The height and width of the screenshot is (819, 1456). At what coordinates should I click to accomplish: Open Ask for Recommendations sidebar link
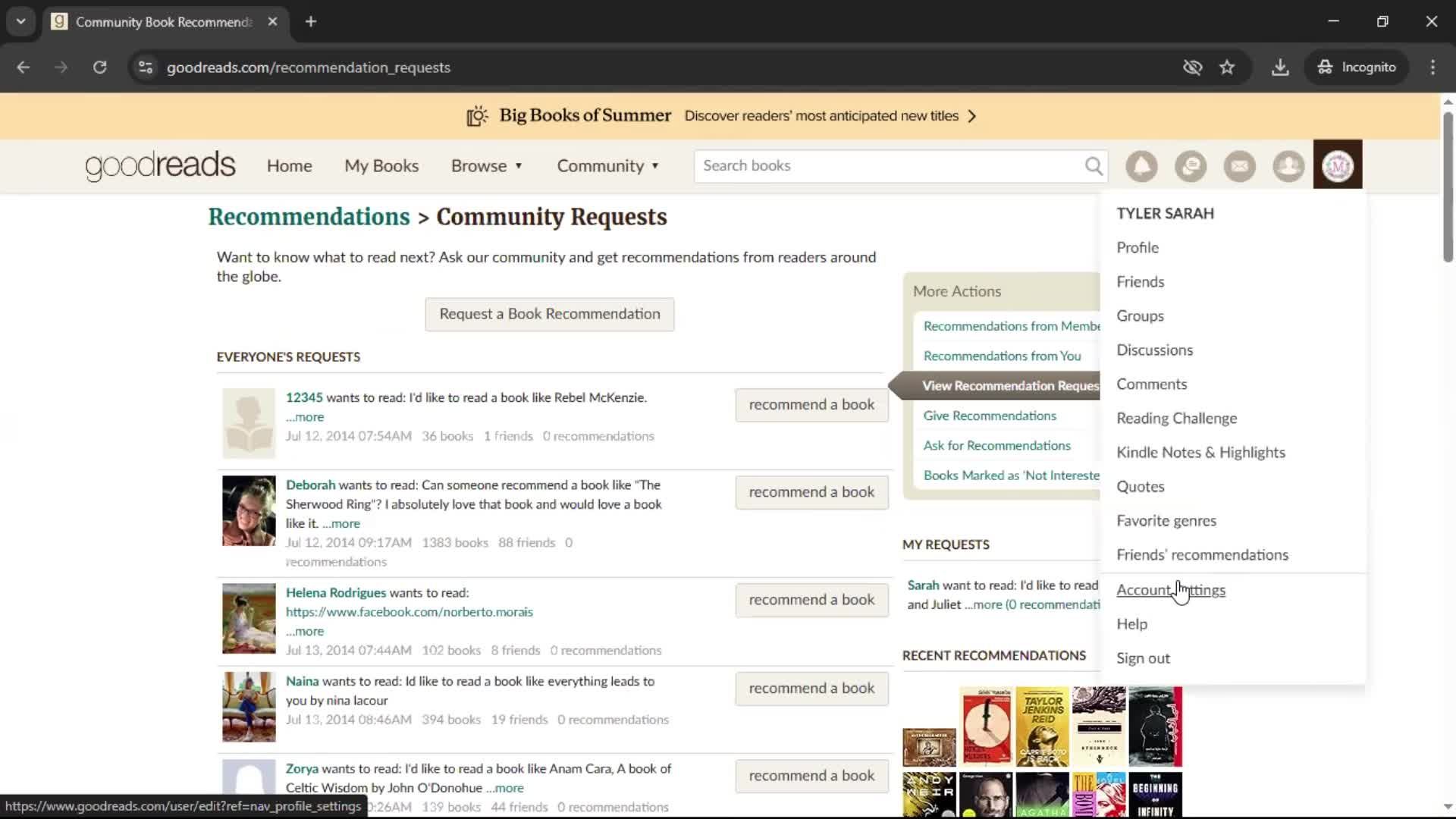pos(996,445)
